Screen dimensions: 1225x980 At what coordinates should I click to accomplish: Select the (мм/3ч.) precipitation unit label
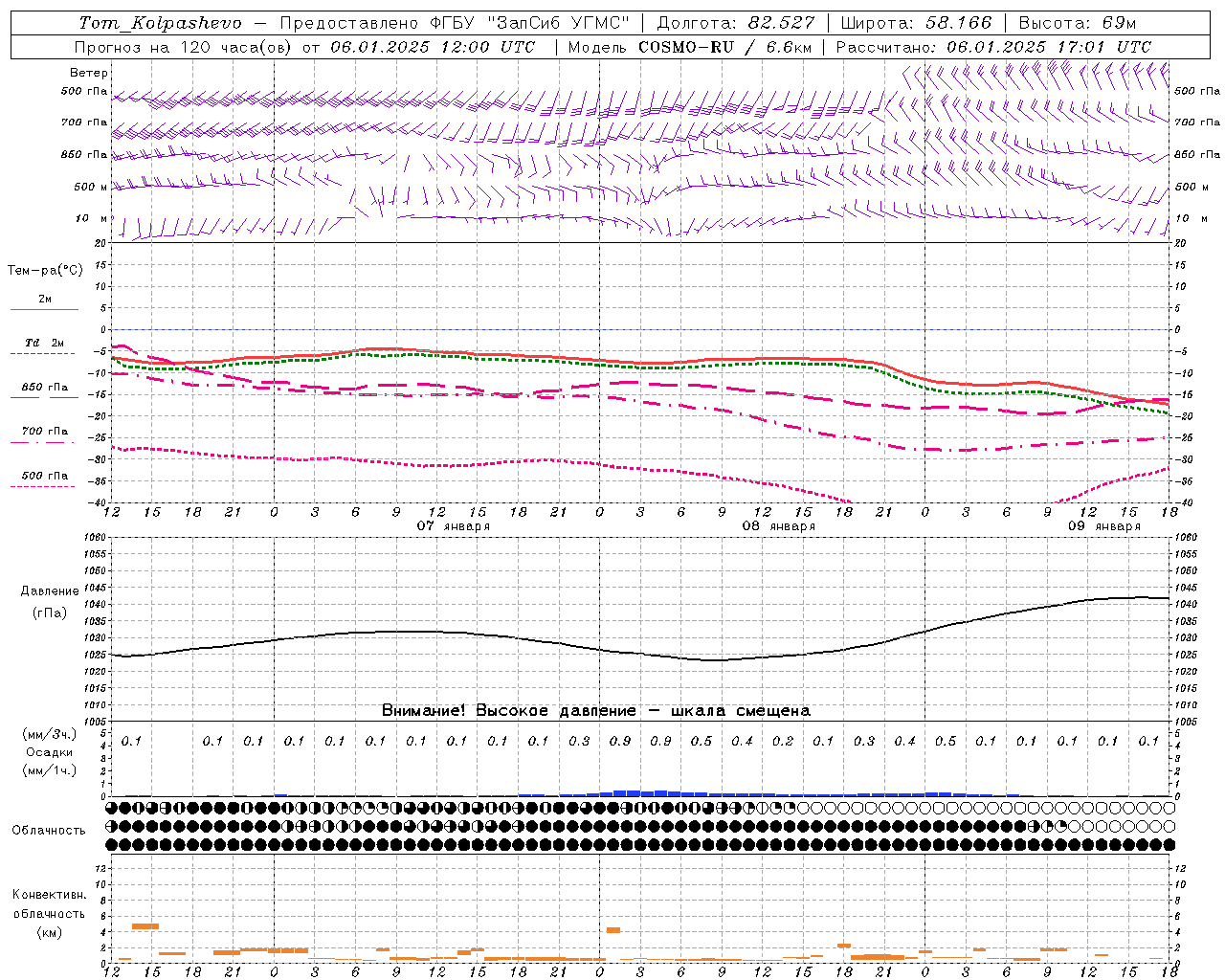(x=50, y=734)
